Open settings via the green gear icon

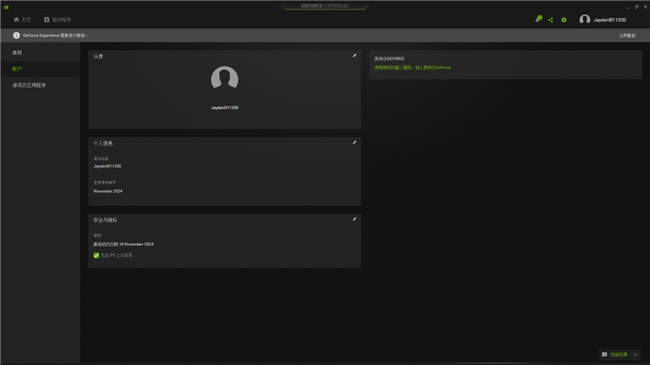tap(564, 19)
